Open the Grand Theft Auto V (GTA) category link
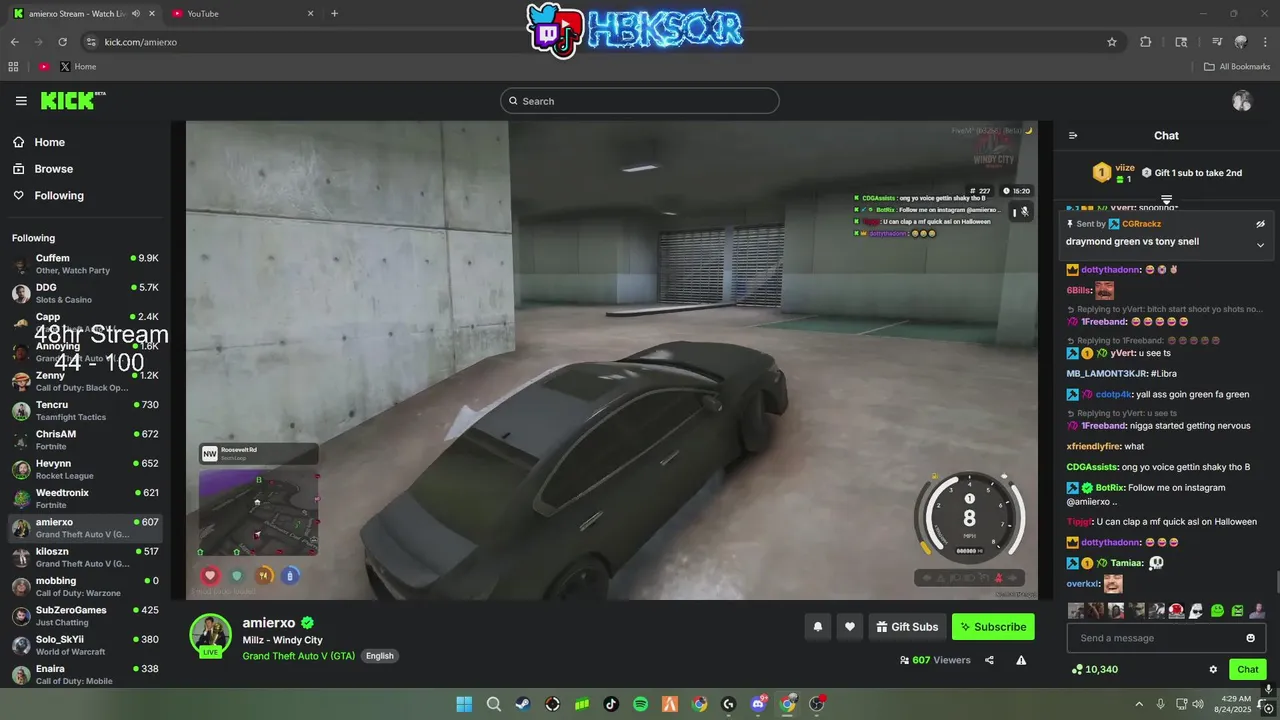 click(x=298, y=656)
